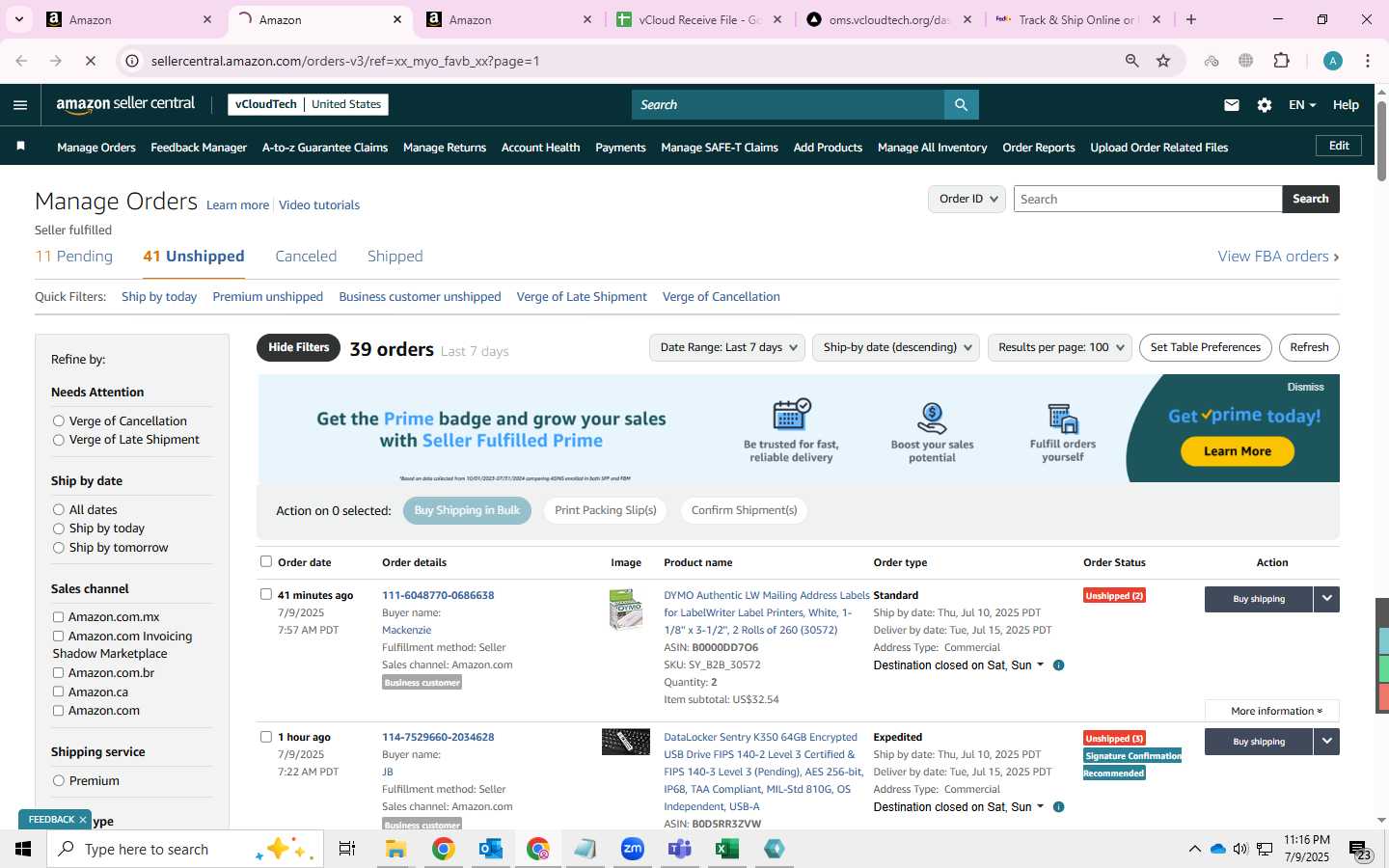Screen dimensions: 1389x868
Task: Open Account Health in the navigation bar
Action: click(540, 148)
